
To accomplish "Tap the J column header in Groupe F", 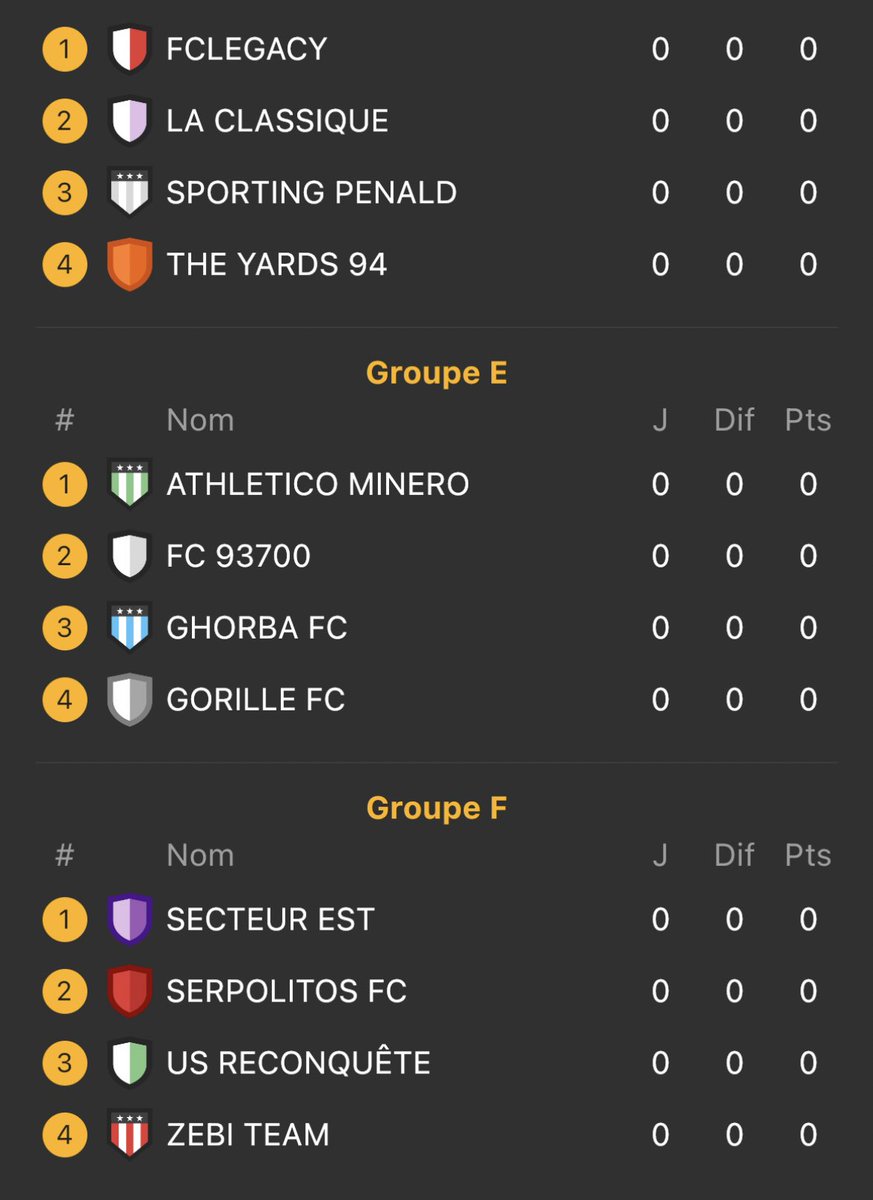I will coord(660,855).
